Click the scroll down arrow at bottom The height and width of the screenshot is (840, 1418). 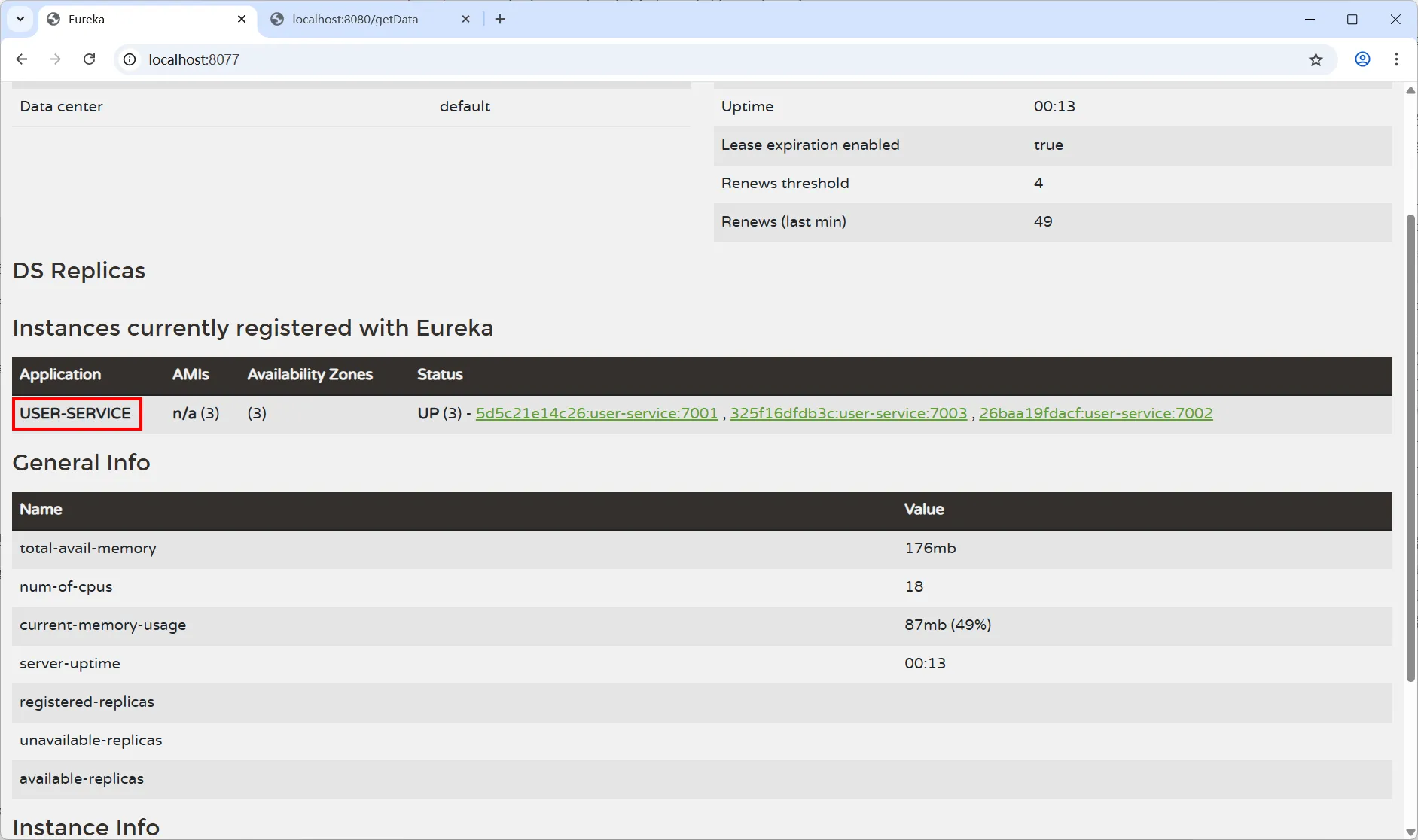pos(1410,832)
